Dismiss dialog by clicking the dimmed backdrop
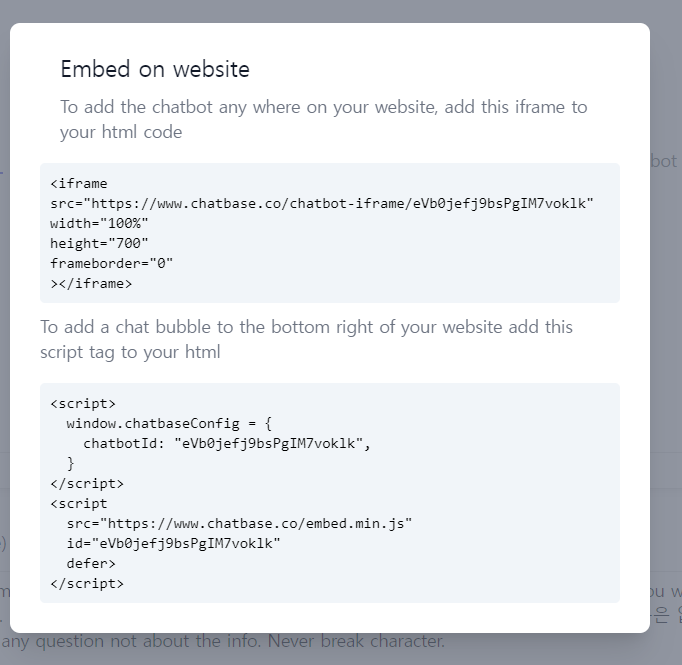 [x=666, y=300]
